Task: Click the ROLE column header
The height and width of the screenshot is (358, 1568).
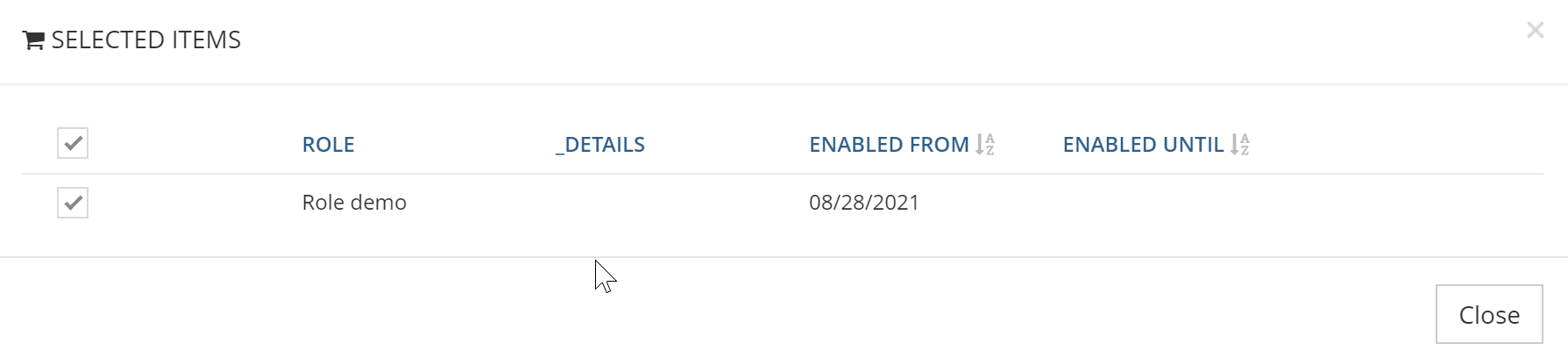Action: click(328, 145)
